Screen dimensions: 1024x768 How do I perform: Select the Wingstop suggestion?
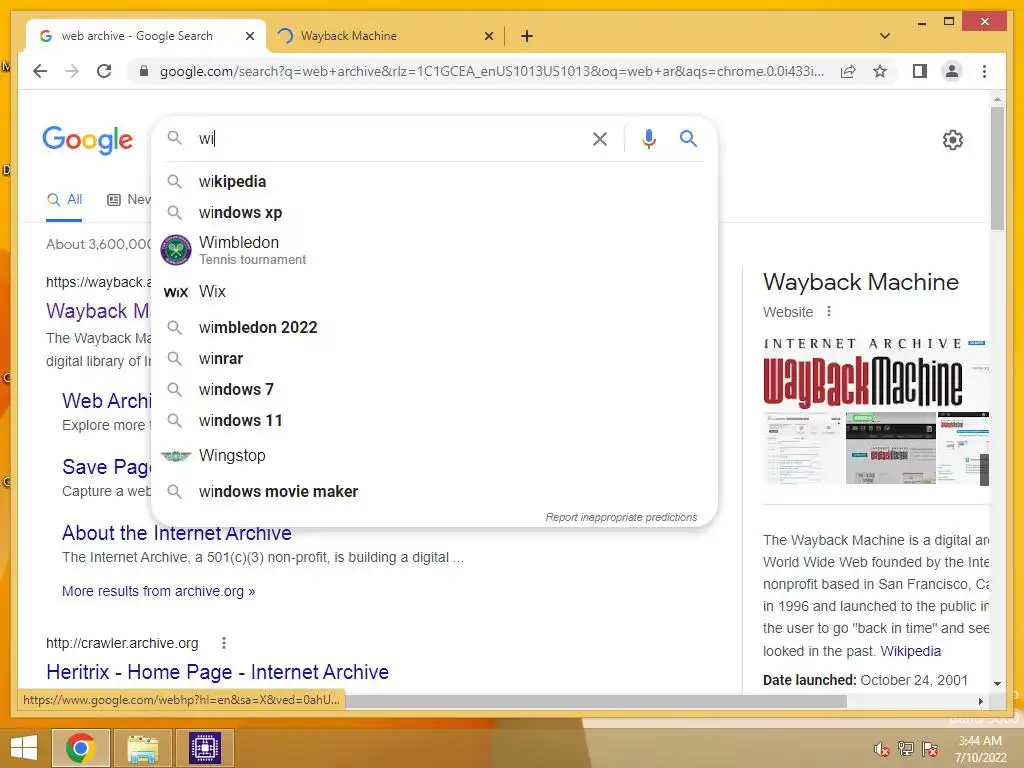[434, 456]
